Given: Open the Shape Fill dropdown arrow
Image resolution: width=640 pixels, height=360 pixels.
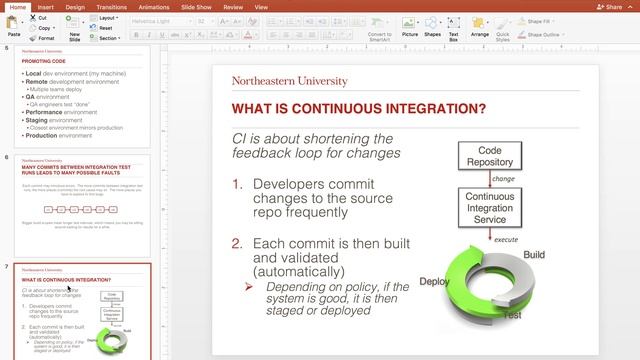Looking at the screenshot, I should click(553, 21).
